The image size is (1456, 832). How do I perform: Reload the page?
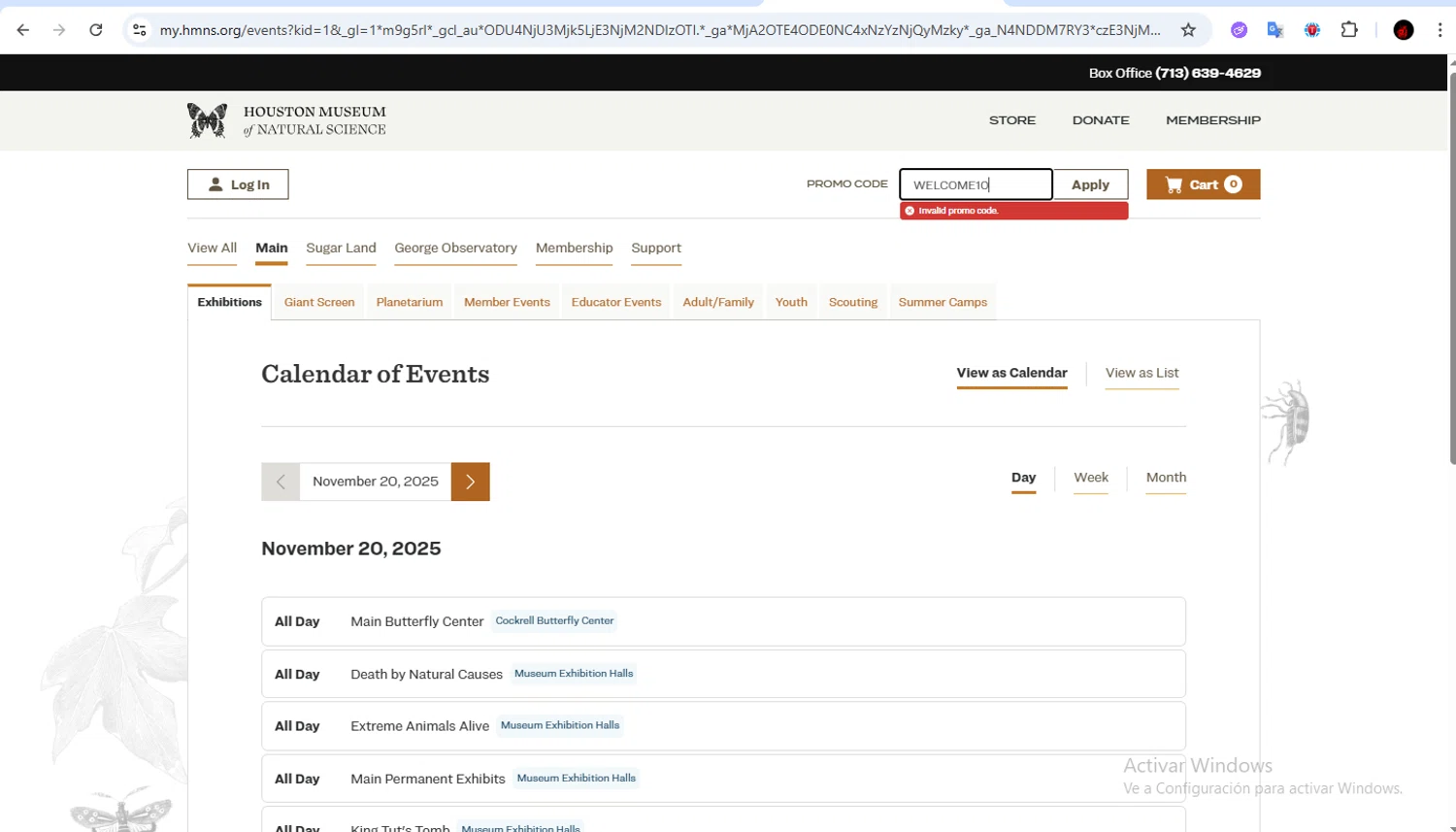96,30
